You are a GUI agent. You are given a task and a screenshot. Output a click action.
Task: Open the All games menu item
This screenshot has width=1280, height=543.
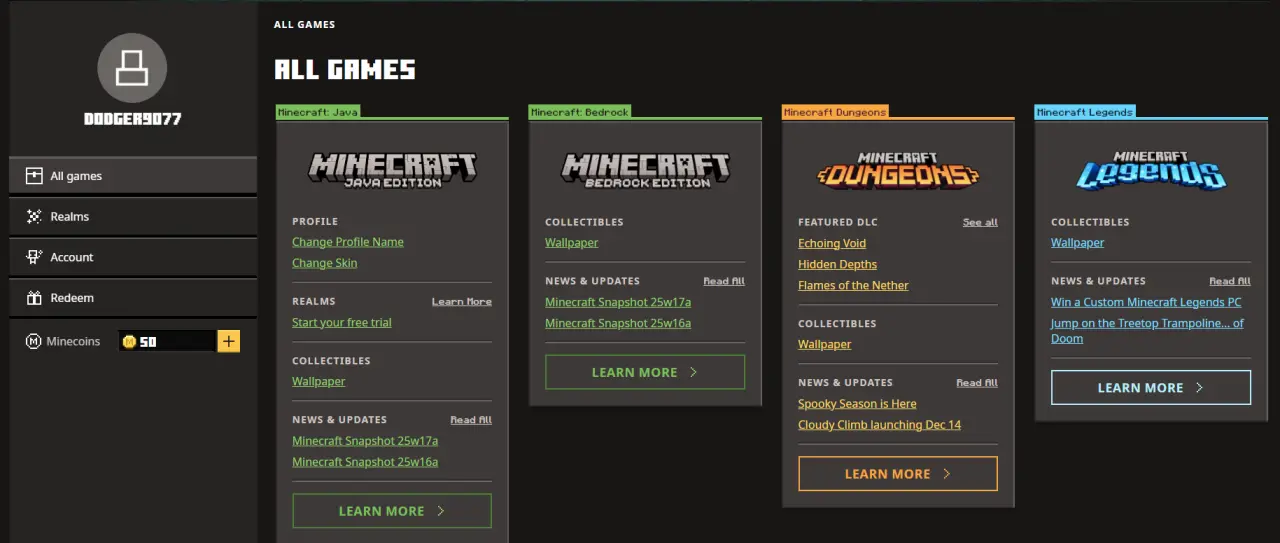pos(133,176)
